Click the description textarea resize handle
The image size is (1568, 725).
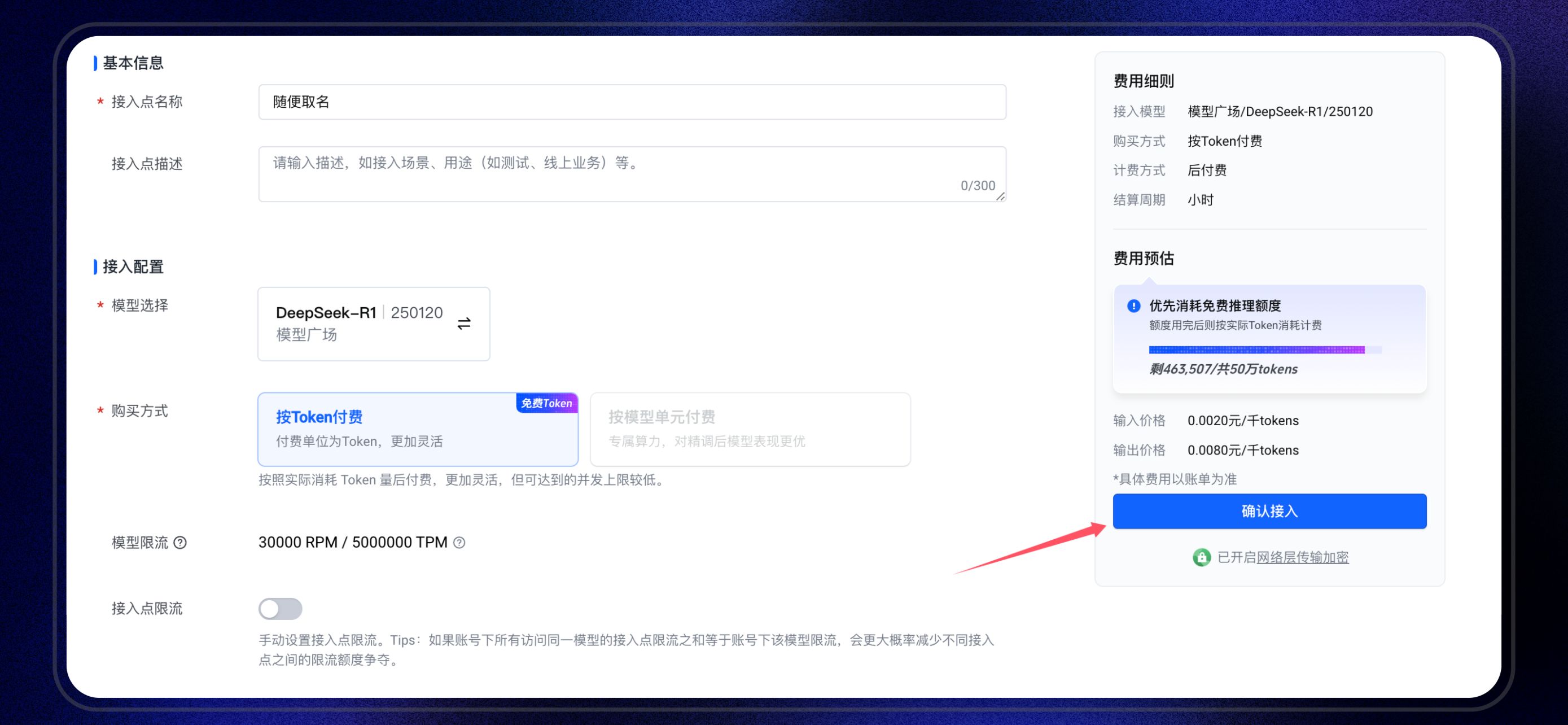click(1000, 196)
